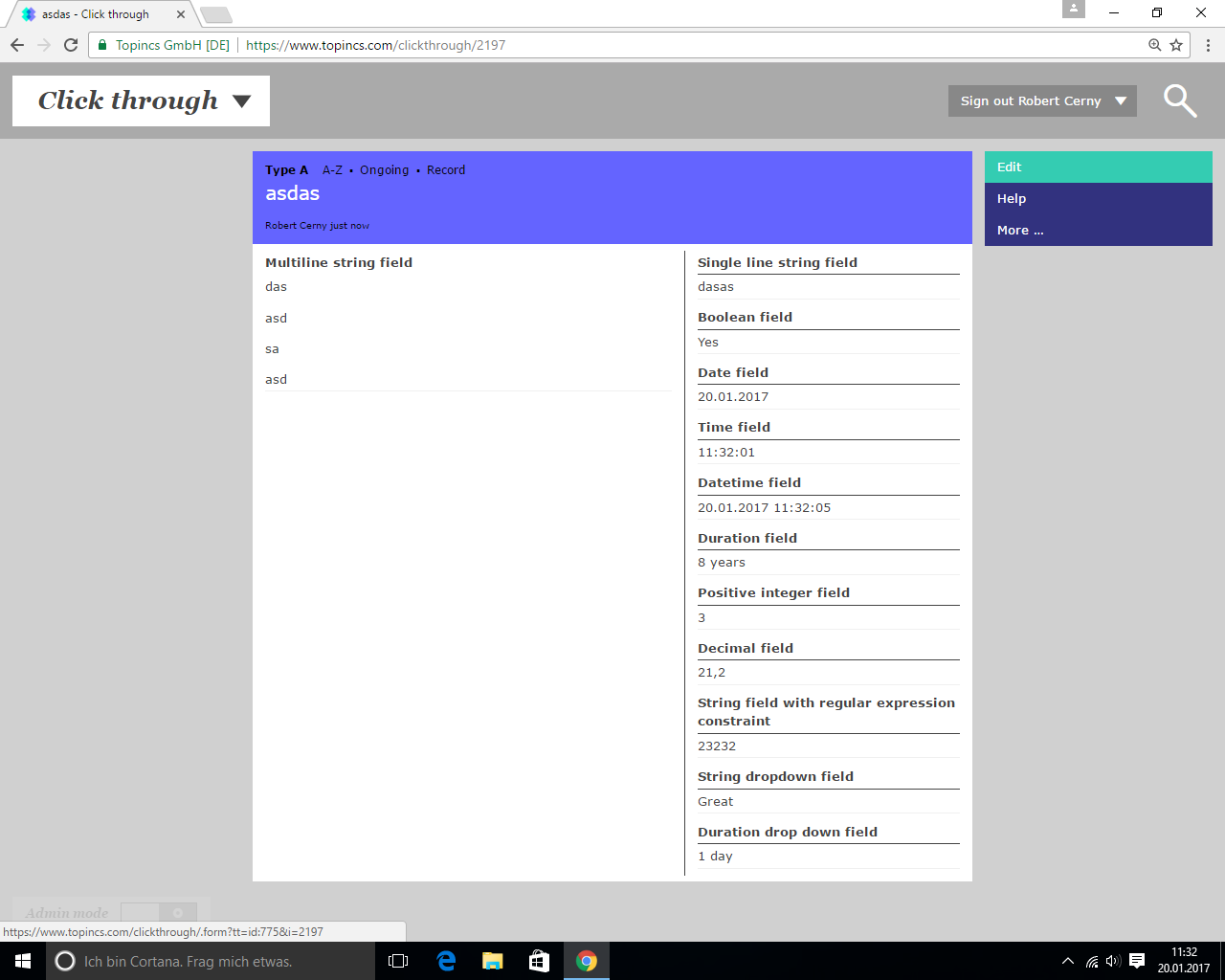1225x980 pixels.
Task: Open Task View from the taskbar
Action: pyautogui.click(x=398, y=961)
